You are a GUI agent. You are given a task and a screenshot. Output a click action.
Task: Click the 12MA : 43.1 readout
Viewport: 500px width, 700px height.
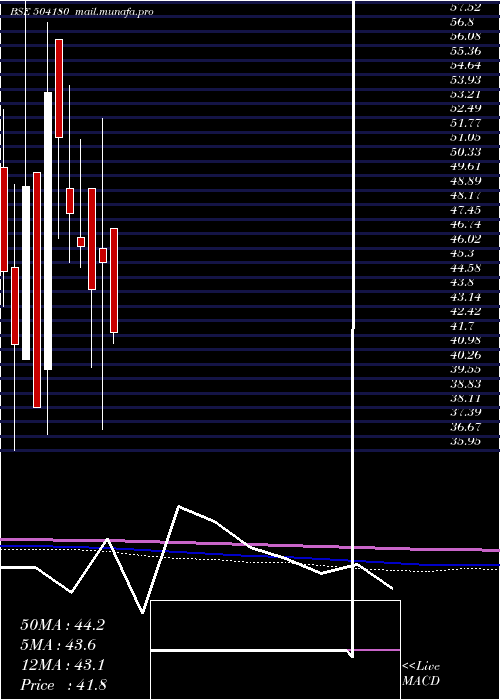coord(62,665)
